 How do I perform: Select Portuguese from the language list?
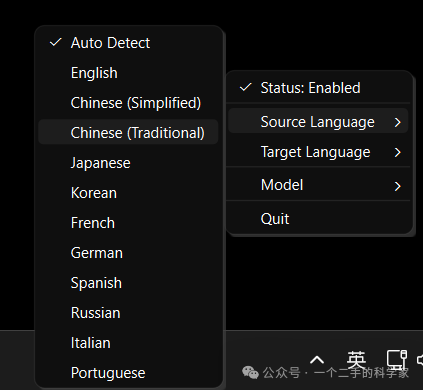point(128,373)
